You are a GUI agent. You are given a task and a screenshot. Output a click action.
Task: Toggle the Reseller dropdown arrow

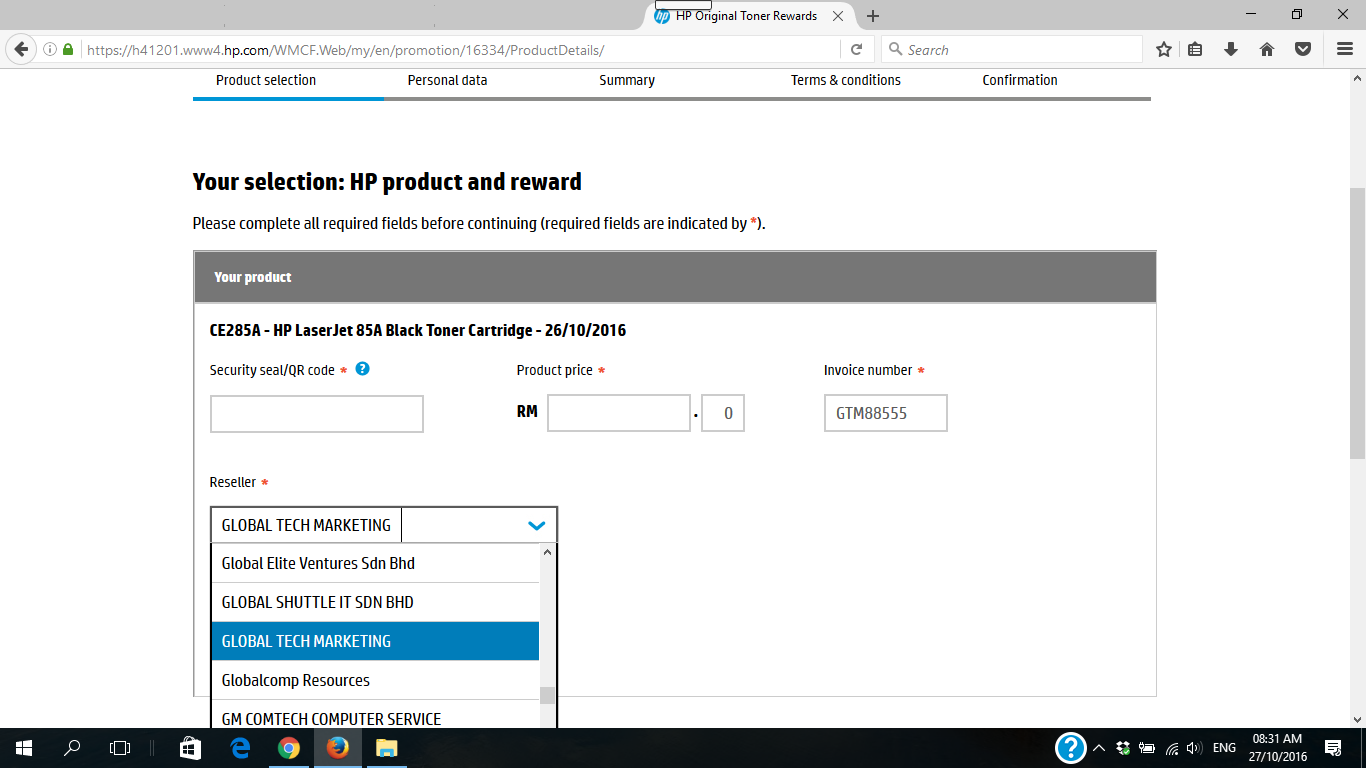tap(537, 525)
